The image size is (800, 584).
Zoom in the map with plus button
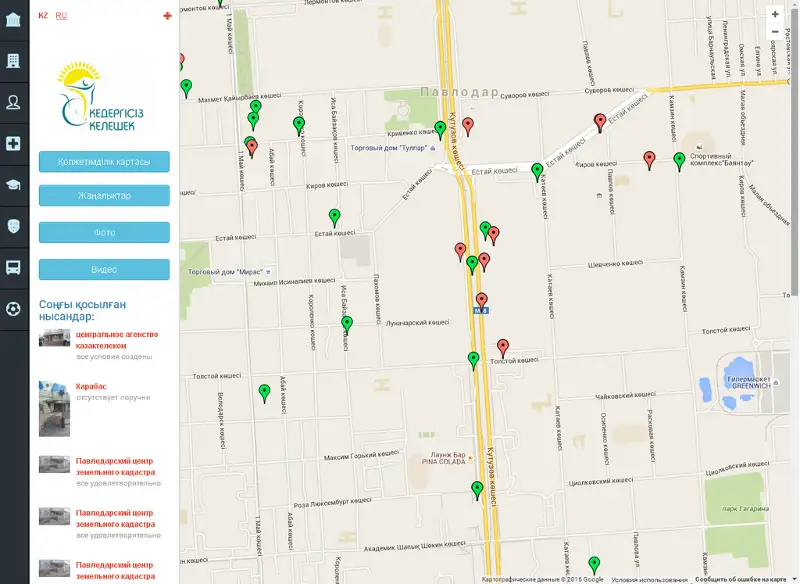pos(774,15)
